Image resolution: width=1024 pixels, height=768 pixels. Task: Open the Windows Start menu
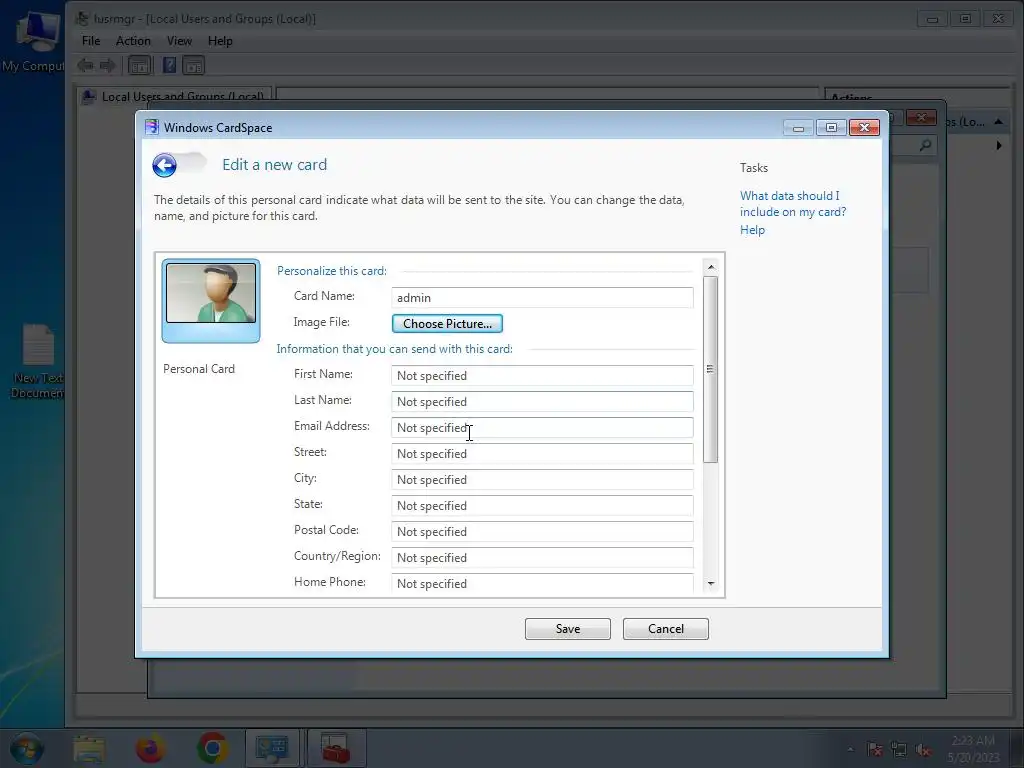pyautogui.click(x=27, y=748)
